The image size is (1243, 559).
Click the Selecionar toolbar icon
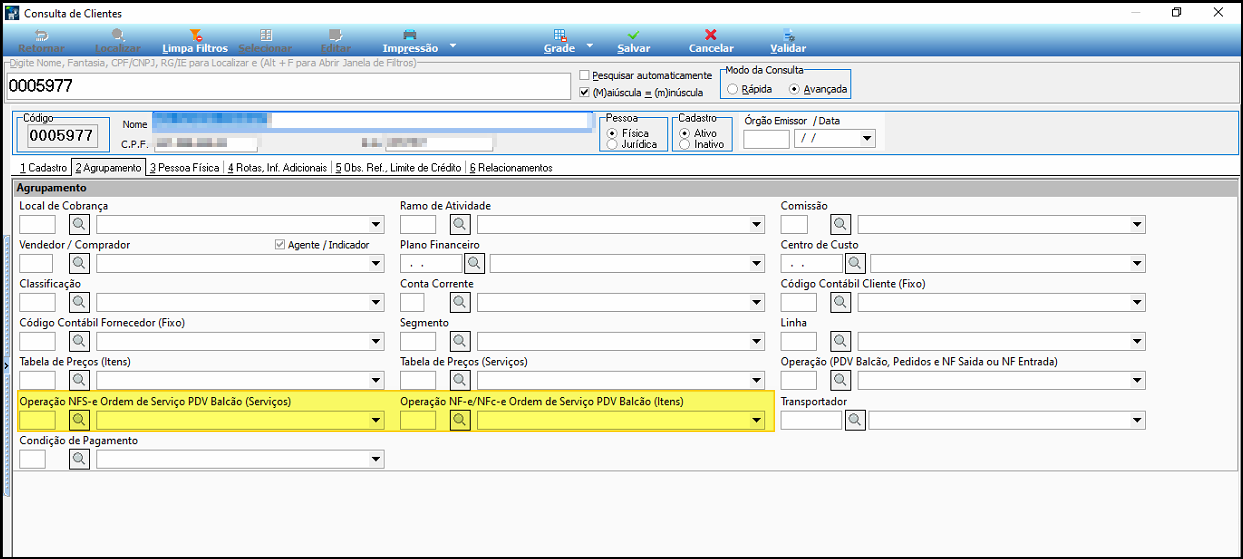265,41
